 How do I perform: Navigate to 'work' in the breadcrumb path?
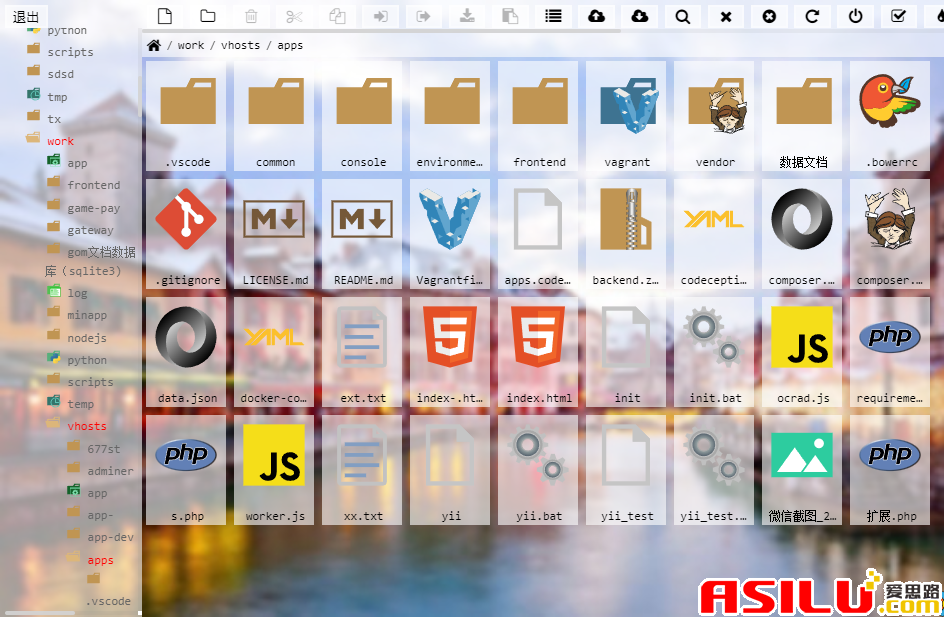[x=191, y=45]
